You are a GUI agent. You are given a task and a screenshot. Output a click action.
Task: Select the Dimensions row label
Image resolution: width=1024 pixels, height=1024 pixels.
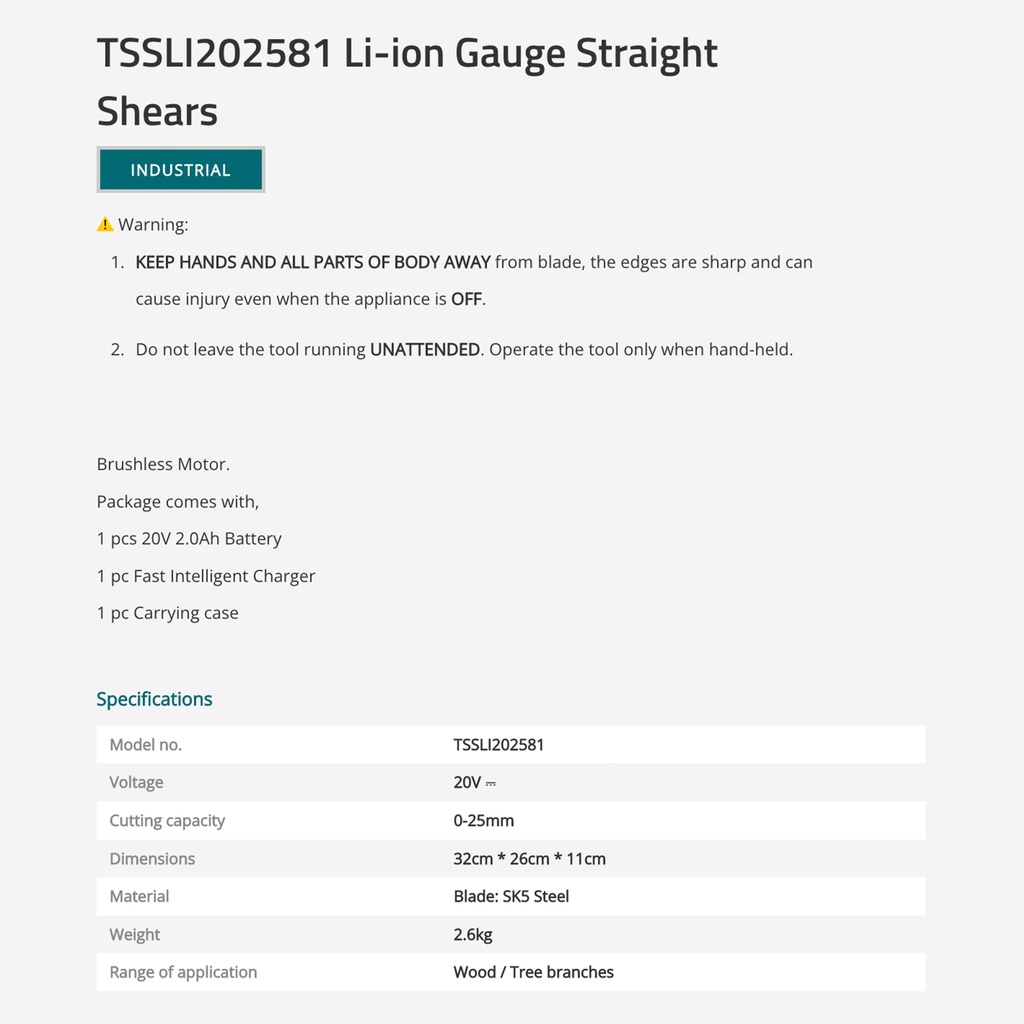click(152, 859)
